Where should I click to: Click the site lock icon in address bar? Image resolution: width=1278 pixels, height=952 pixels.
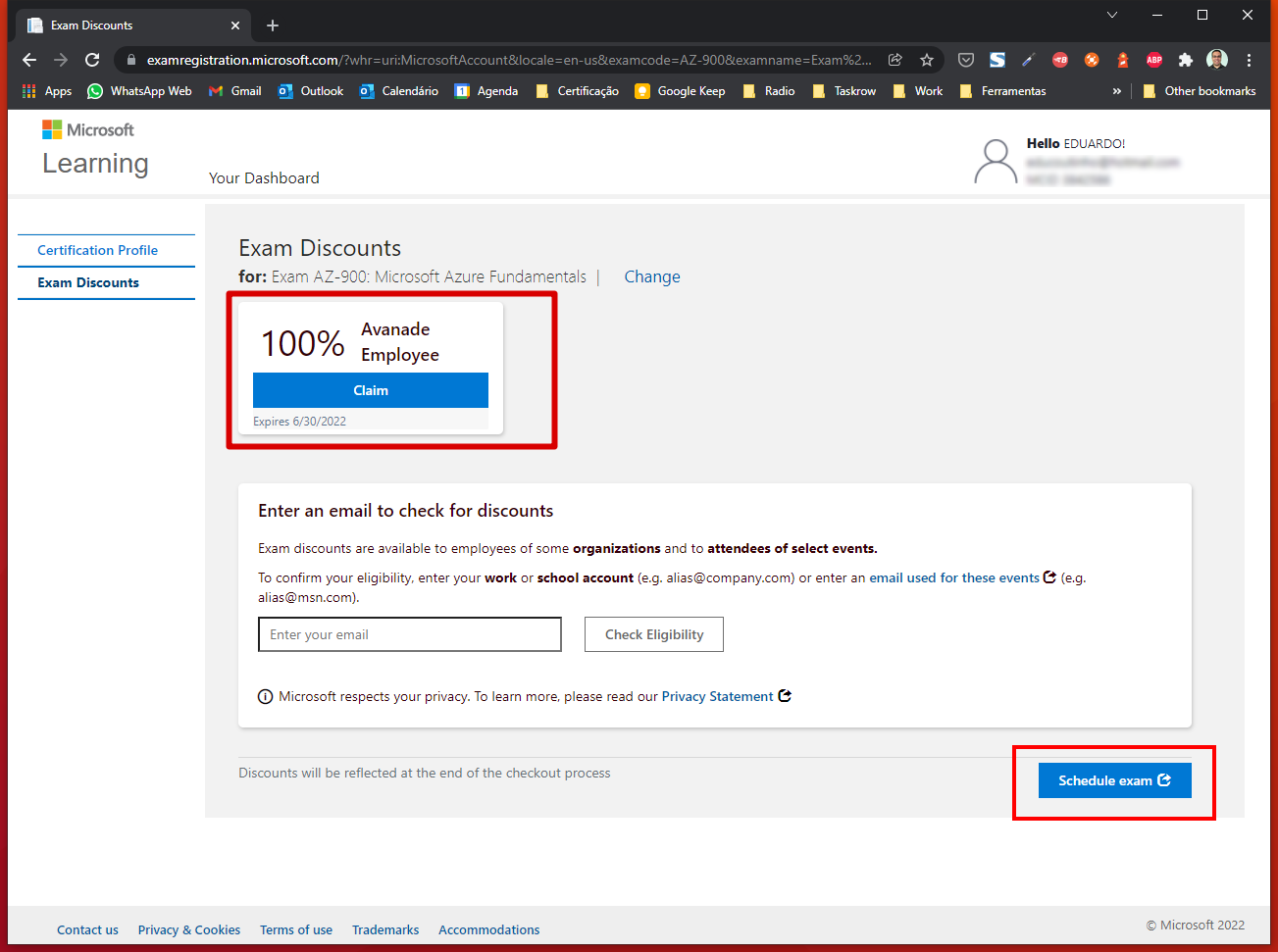[x=131, y=60]
